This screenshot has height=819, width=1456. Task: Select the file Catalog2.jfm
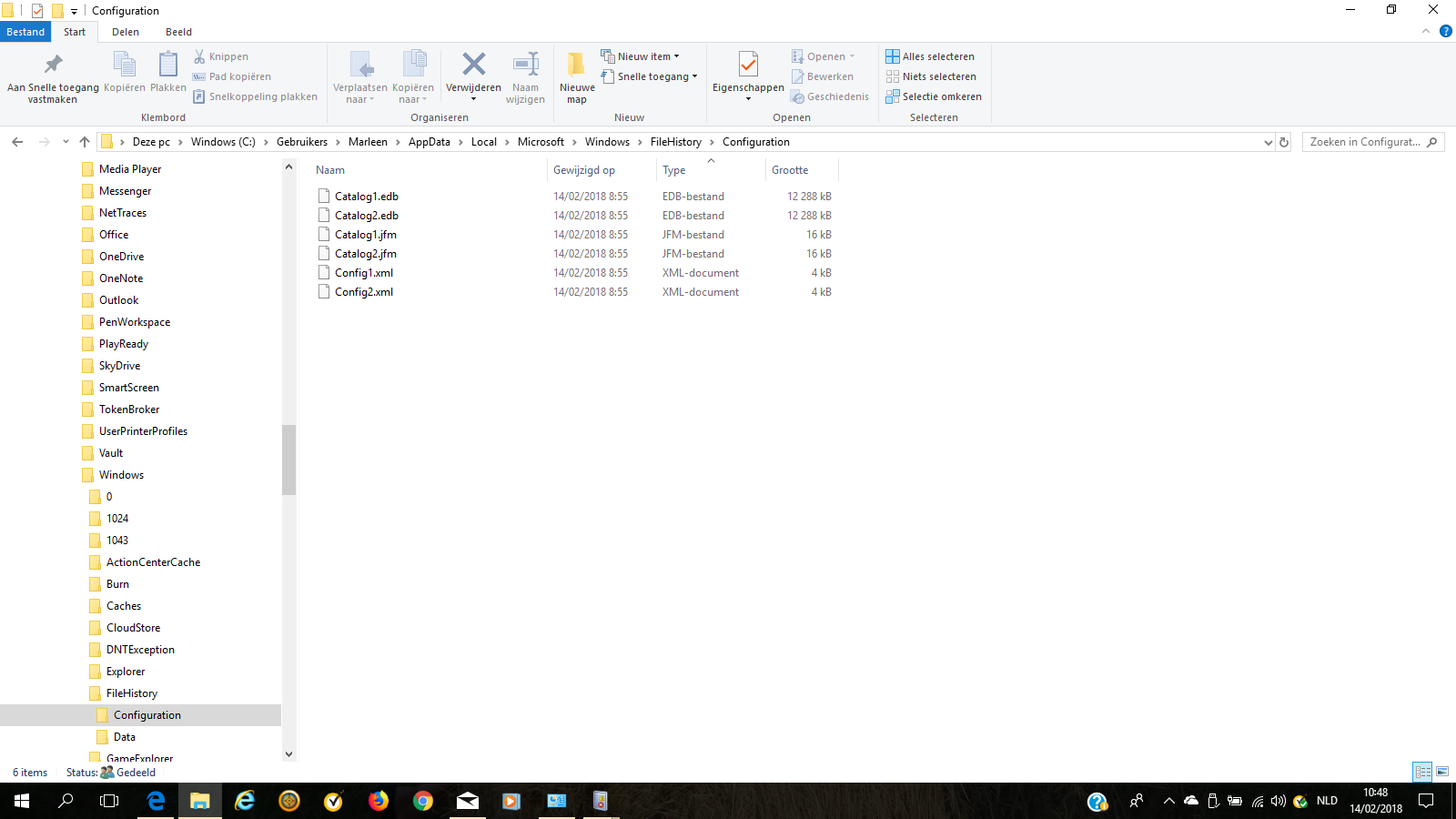366,254
